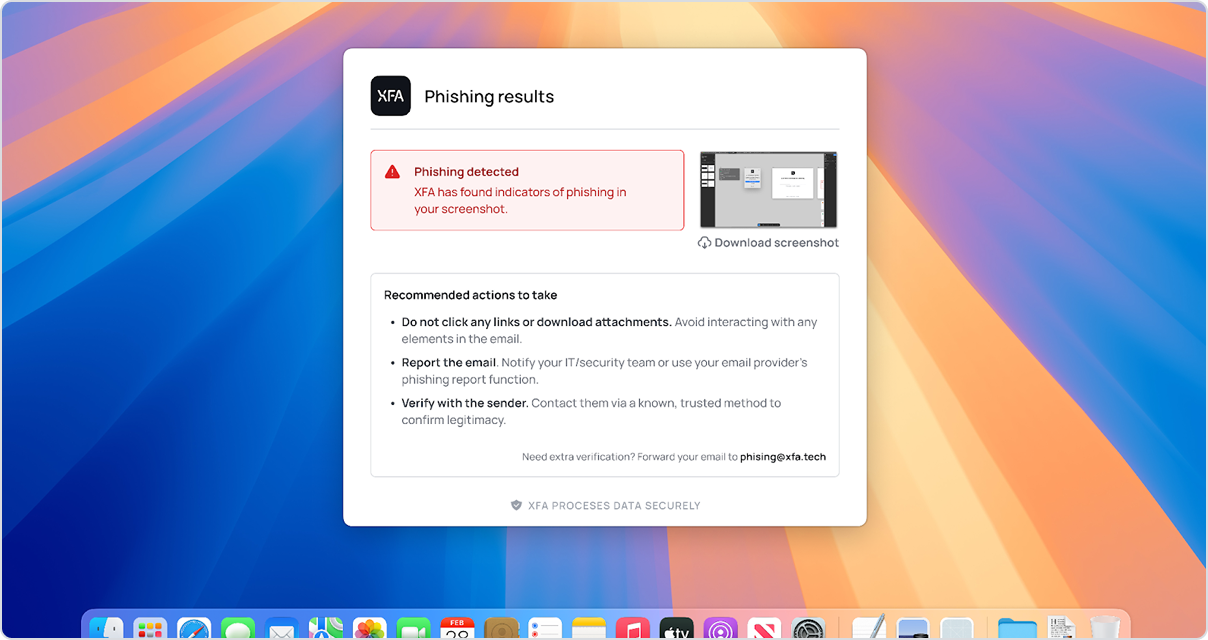This screenshot has height=640, width=1208.
Task: Open Calendar from the Dock
Action: point(457,629)
